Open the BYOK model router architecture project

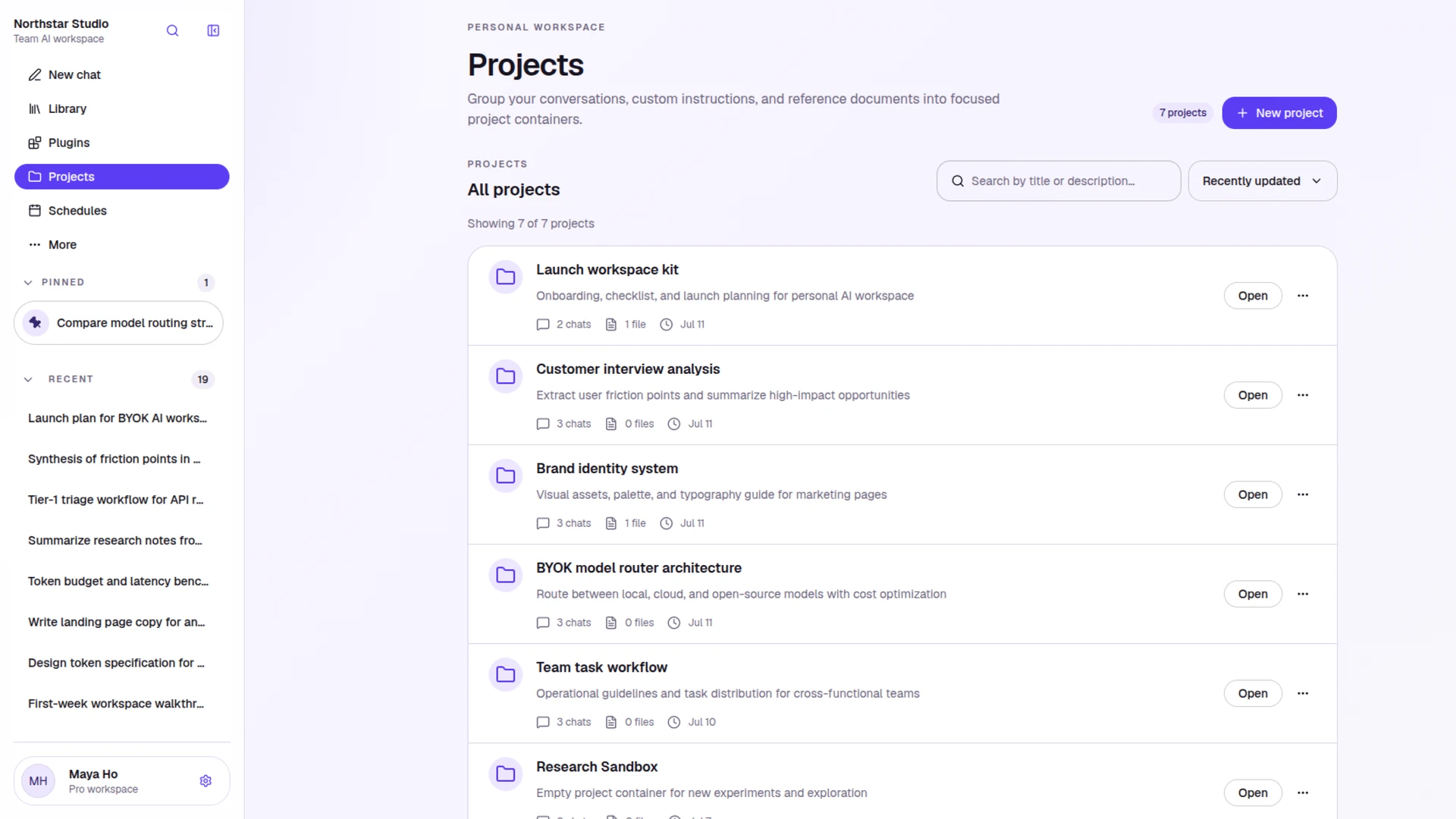point(1253,594)
